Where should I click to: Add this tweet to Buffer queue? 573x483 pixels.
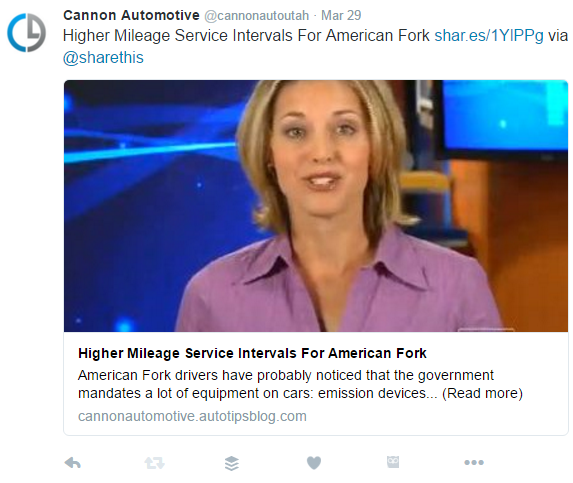(232, 463)
